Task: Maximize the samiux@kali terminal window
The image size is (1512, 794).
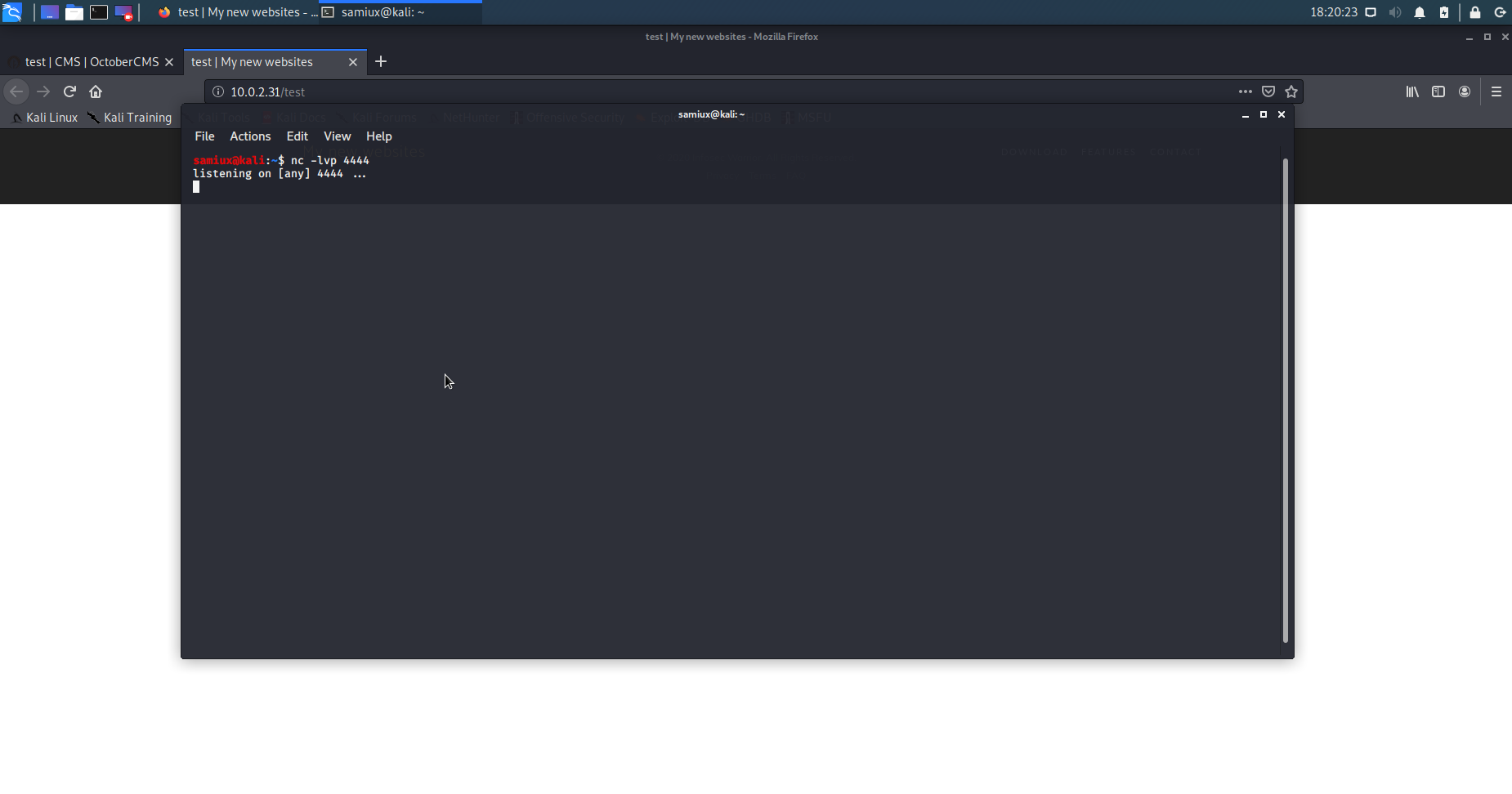Action: click(x=1264, y=115)
